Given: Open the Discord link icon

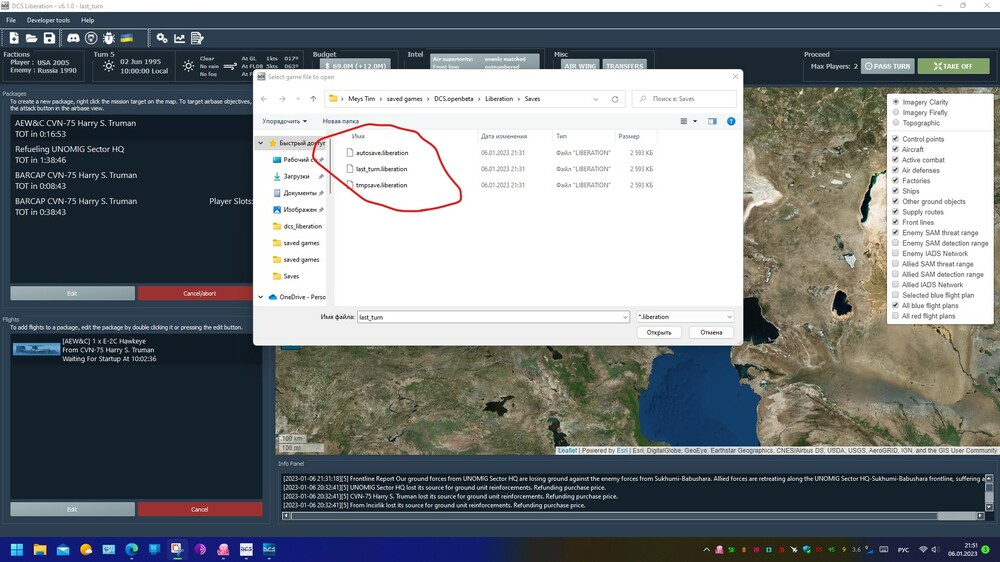Looking at the screenshot, I should 73,38.
